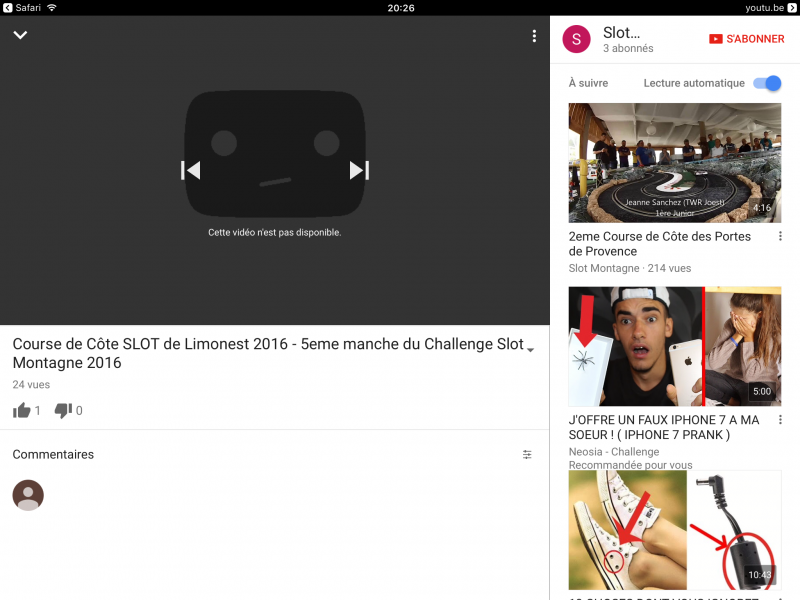Viewport: 800px width, 600px height.
Task: Skip to the previous video
Action: tap(190, 171)
